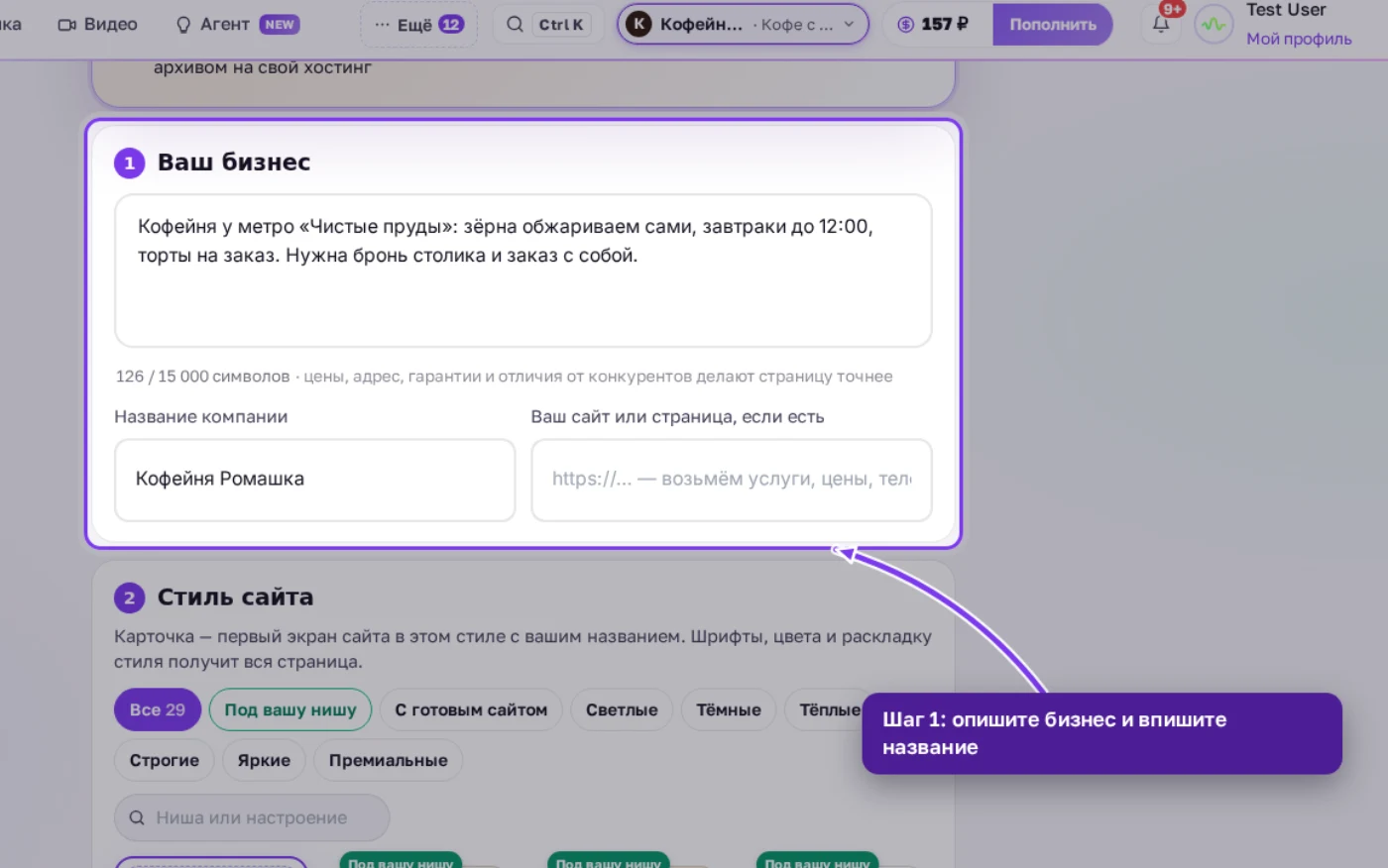Click the Название компании label
This screenshot has width=1388, height=868.
pyautogui.click(x=201, y=417)
